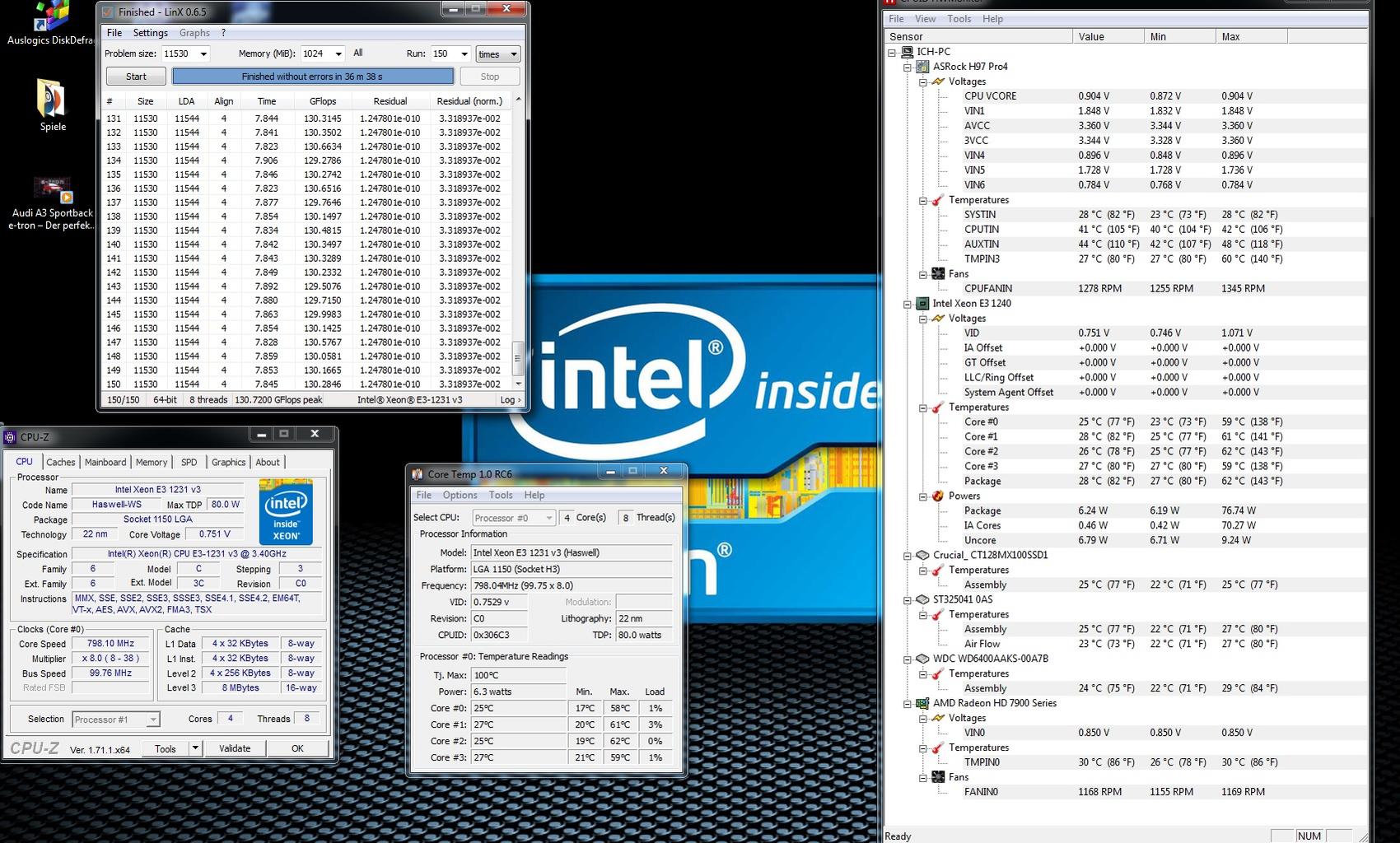
Task: Open the Tools menu in HWMonitor
Action: 959,19
